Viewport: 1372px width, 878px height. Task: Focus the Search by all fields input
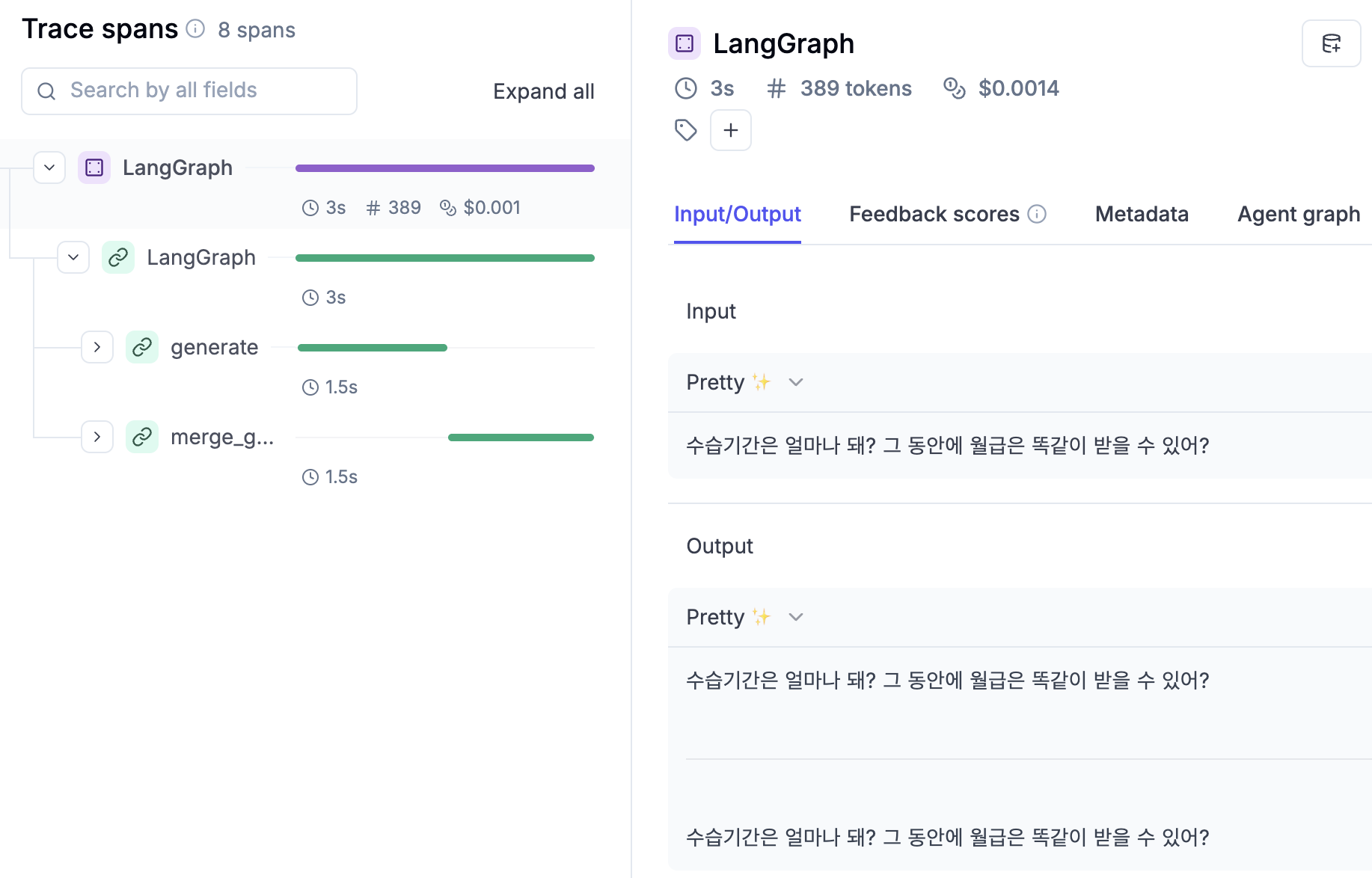click(x=189, y=91)
